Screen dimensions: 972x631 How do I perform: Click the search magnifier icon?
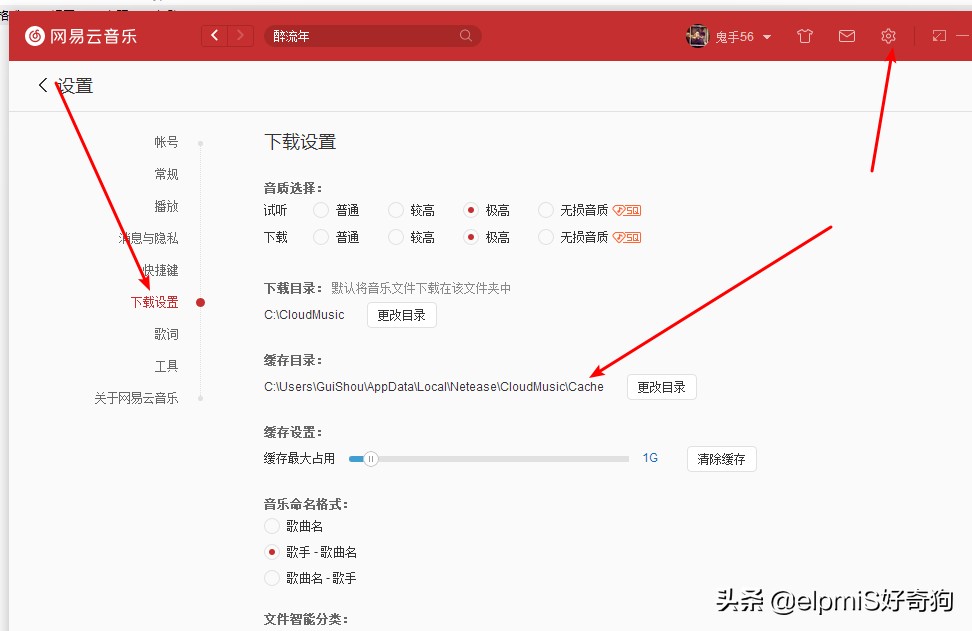click(x=465, y=35)
